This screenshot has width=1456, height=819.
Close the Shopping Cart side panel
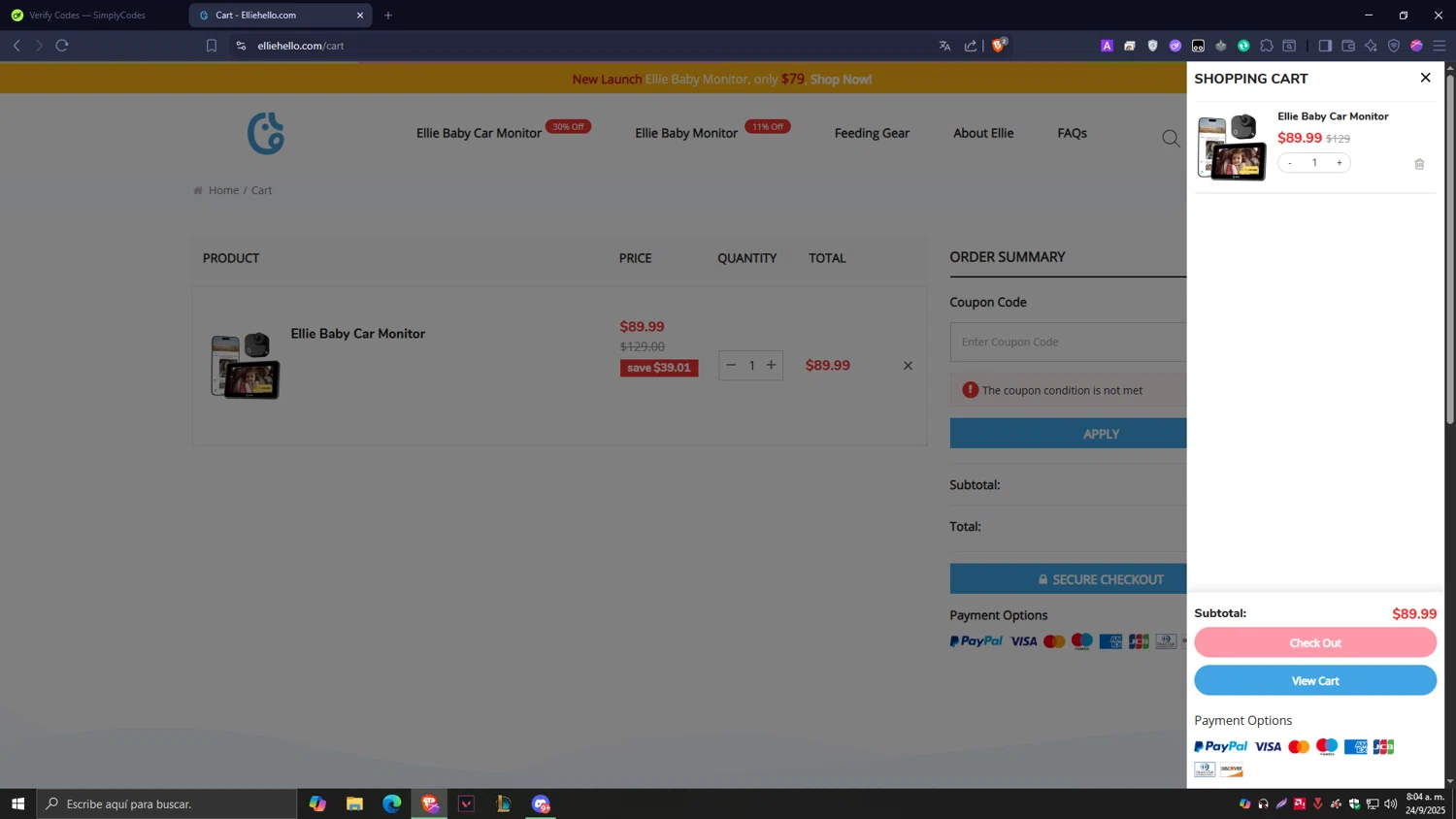coord(1425,78)
